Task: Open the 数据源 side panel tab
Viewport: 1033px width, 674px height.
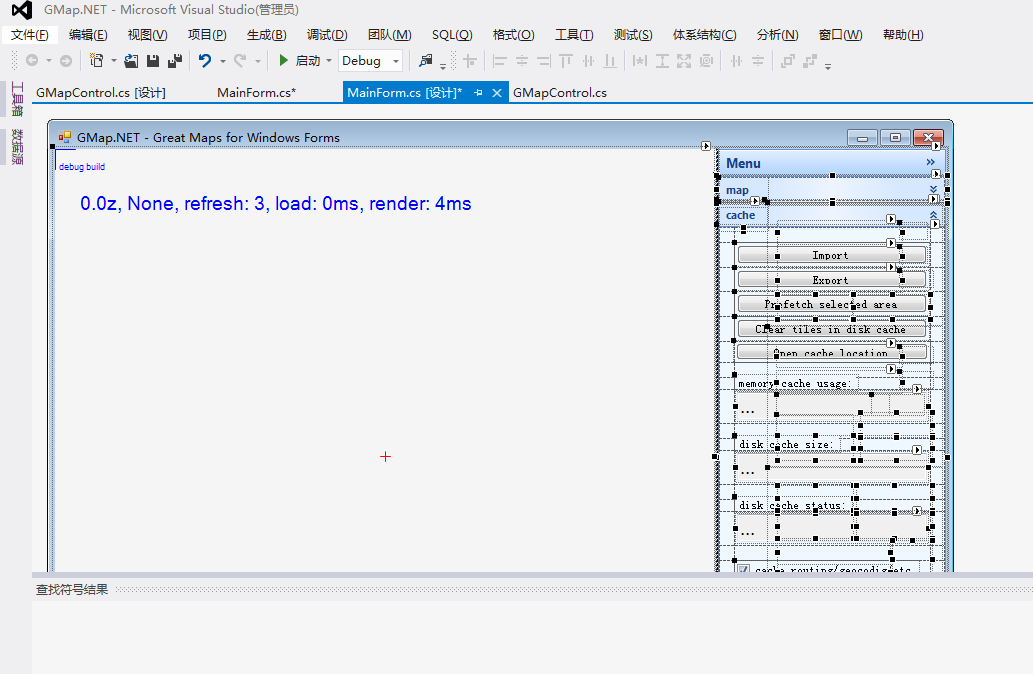Action: point(17,146)
